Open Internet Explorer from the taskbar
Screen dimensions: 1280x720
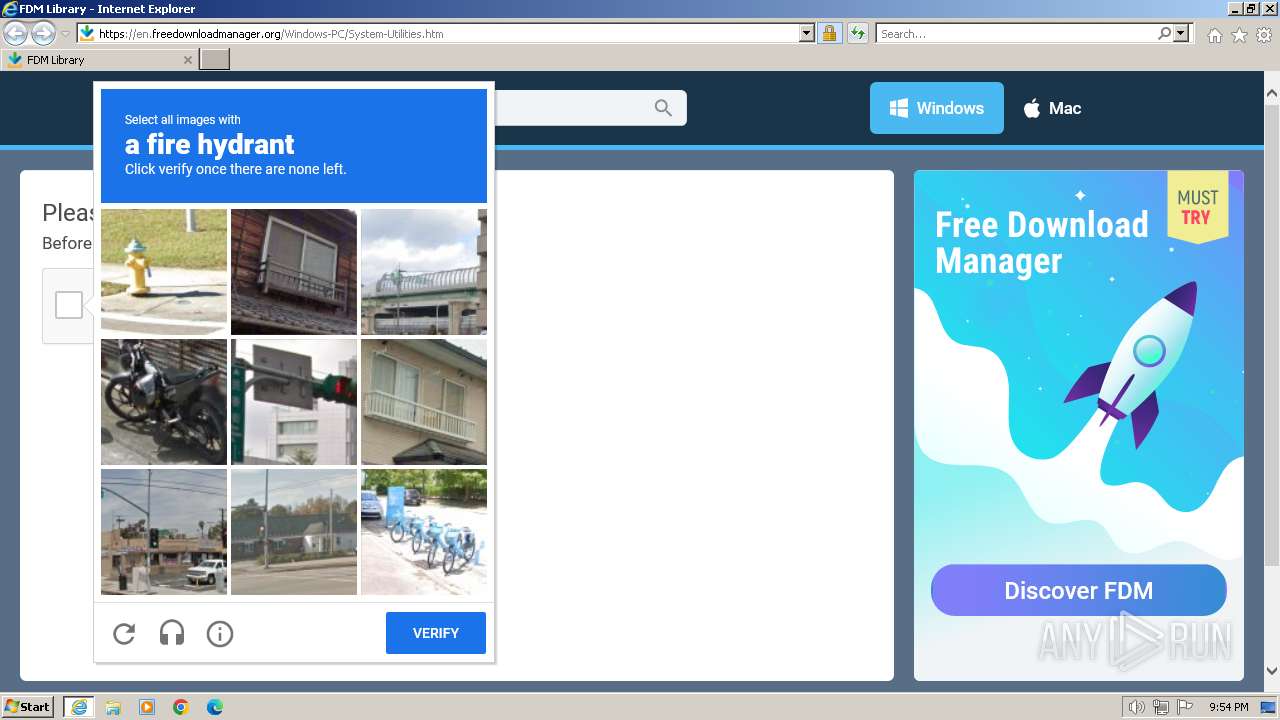[78, 707]
